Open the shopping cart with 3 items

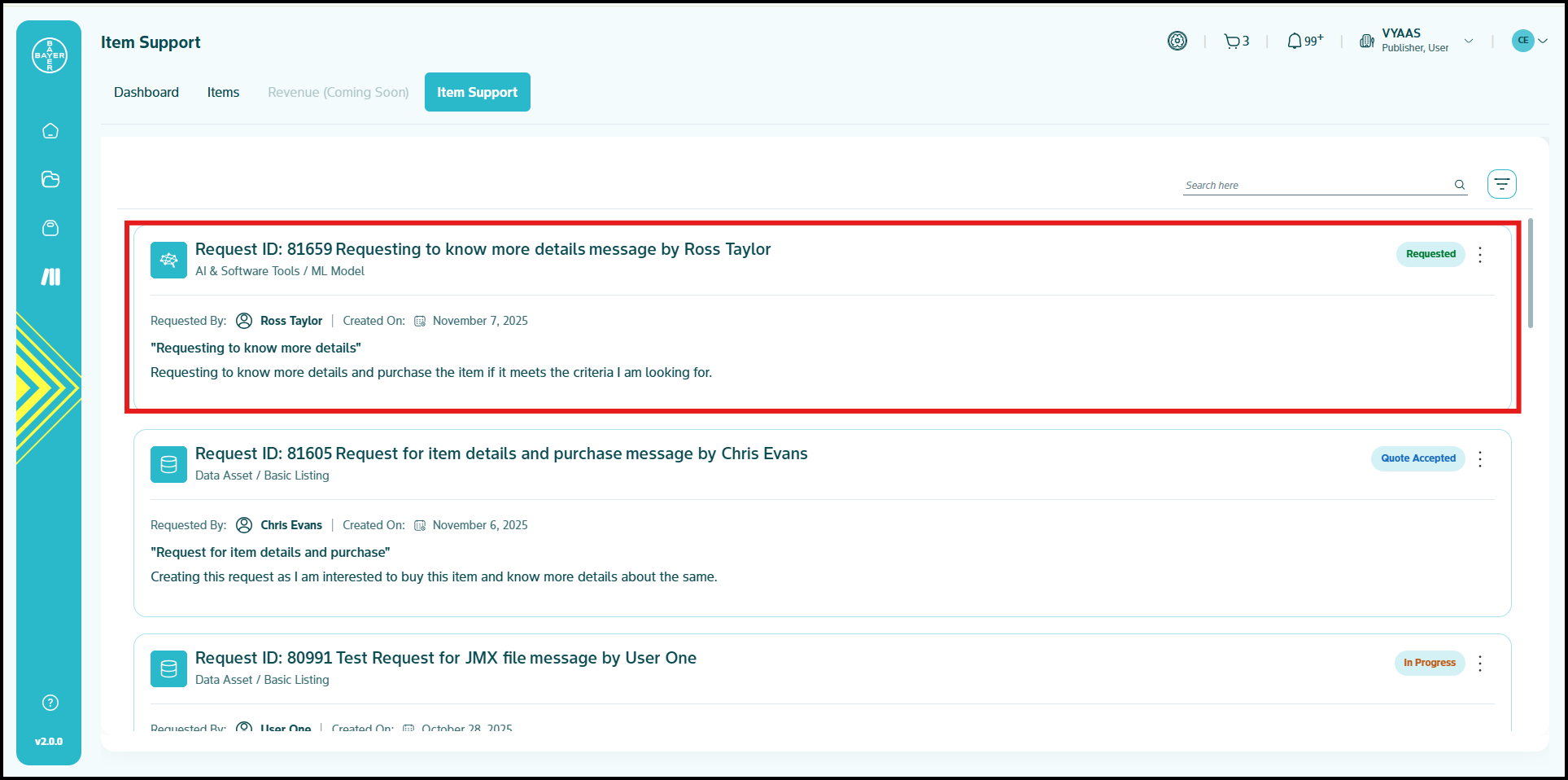pos(1236,42)
